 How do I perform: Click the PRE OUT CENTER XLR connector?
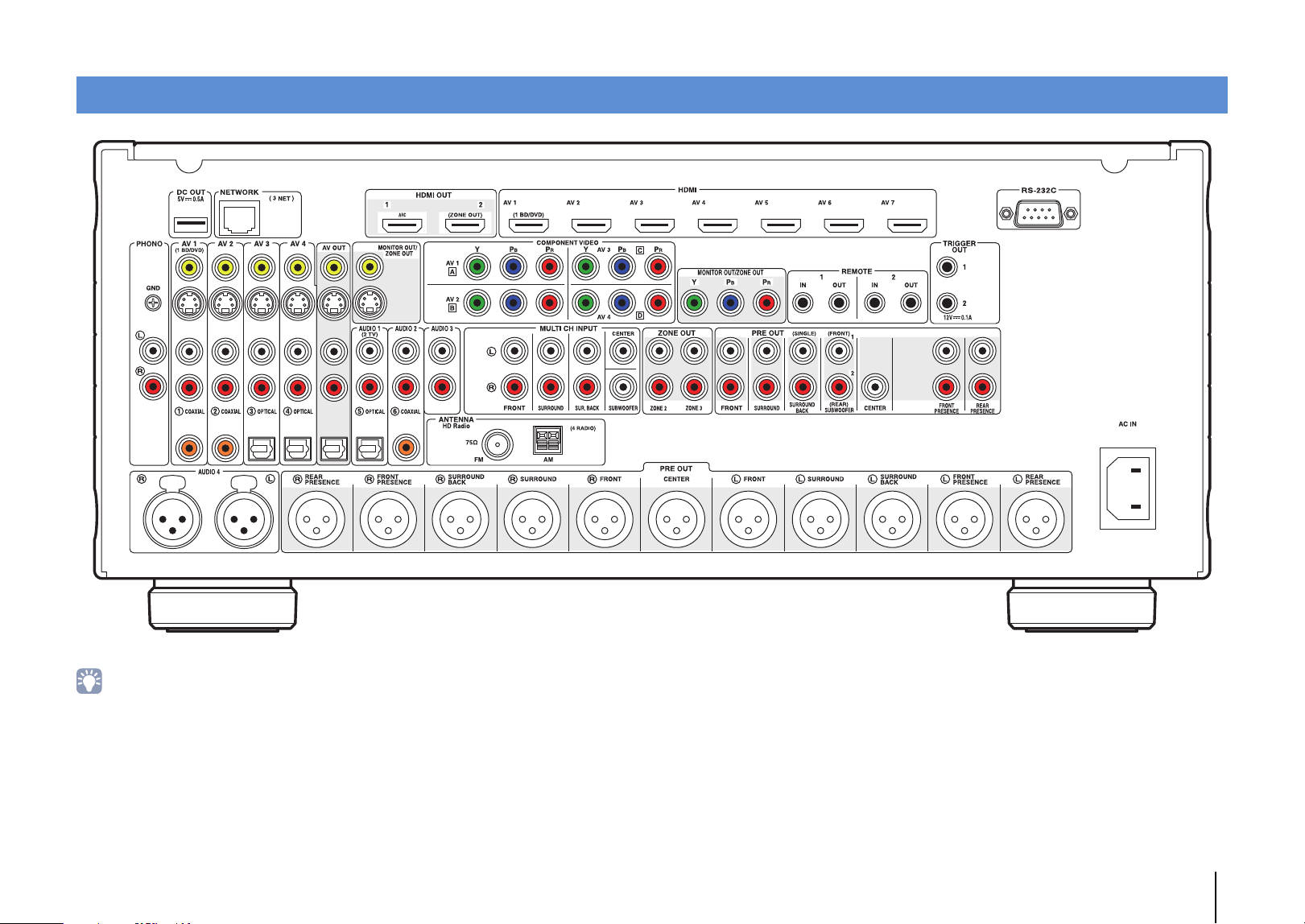coord(677,520)
